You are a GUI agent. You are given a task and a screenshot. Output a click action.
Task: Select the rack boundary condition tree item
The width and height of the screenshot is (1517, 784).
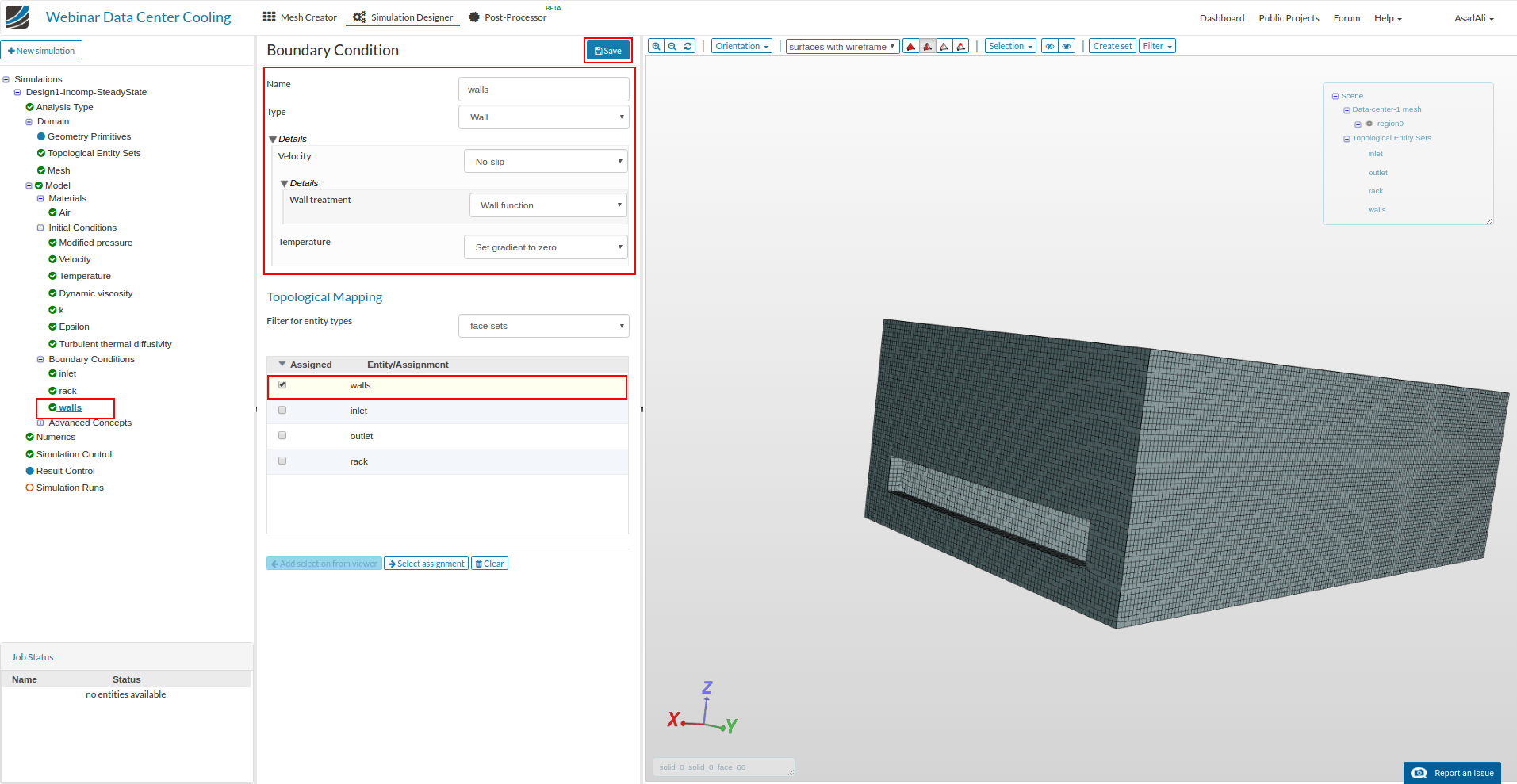pos(67,391)
